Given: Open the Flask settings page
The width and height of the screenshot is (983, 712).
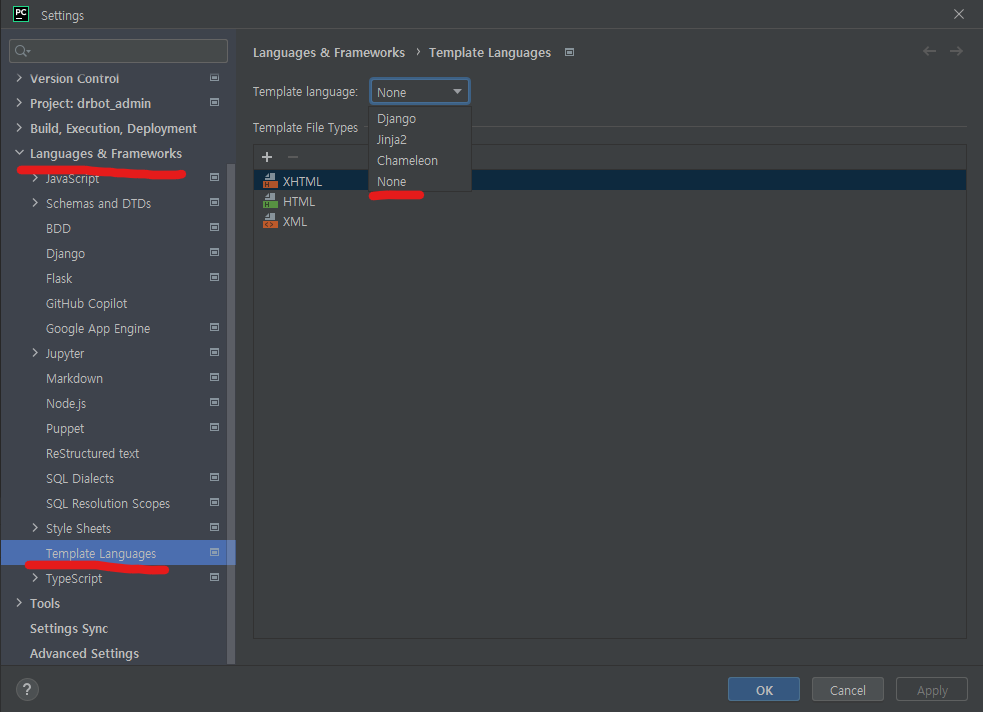Looking at the screenshot, I should click(x=59, y=278).
